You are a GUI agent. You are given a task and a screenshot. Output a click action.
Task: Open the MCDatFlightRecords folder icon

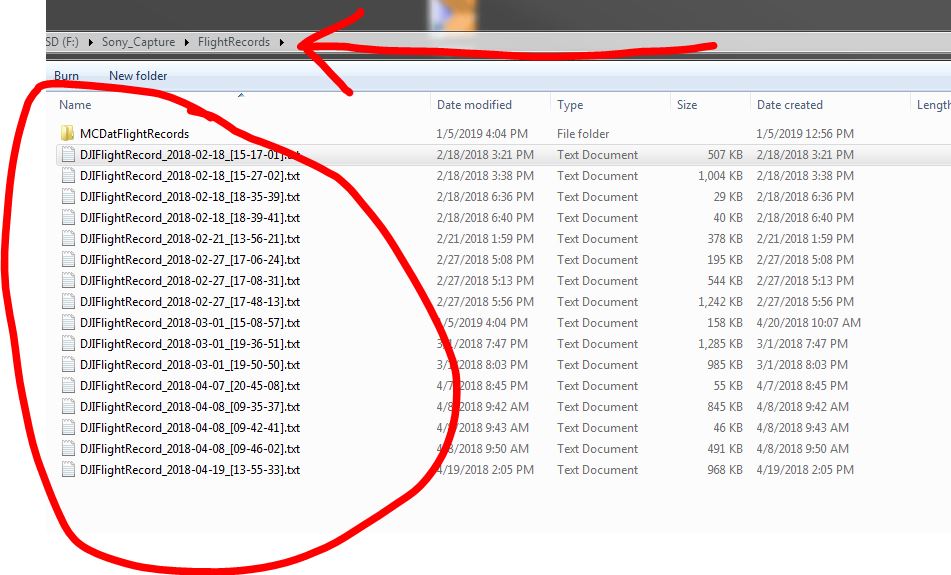[67, 133]
